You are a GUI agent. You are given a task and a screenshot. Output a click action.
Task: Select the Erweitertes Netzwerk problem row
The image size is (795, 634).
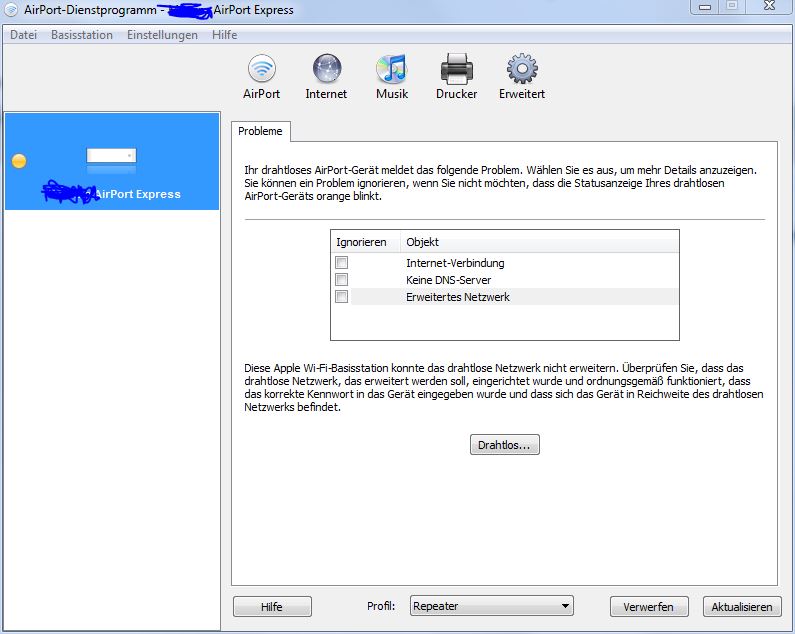tap(505, 297)
